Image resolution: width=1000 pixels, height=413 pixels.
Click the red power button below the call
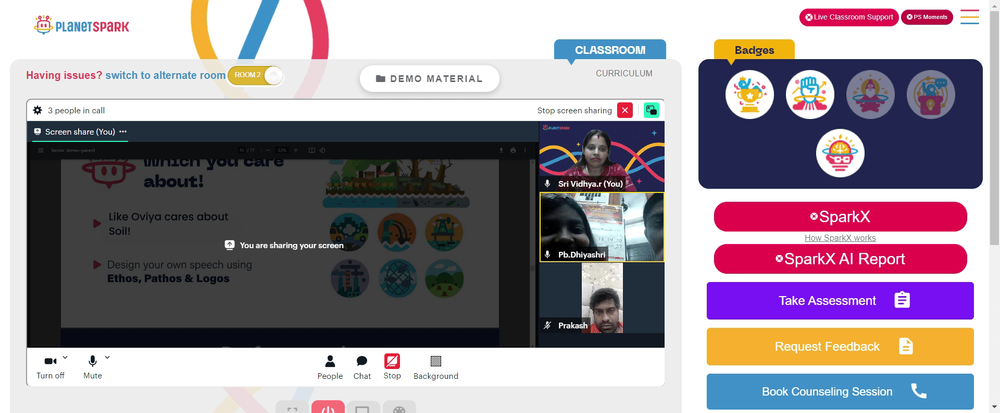[x=328, y=408]
